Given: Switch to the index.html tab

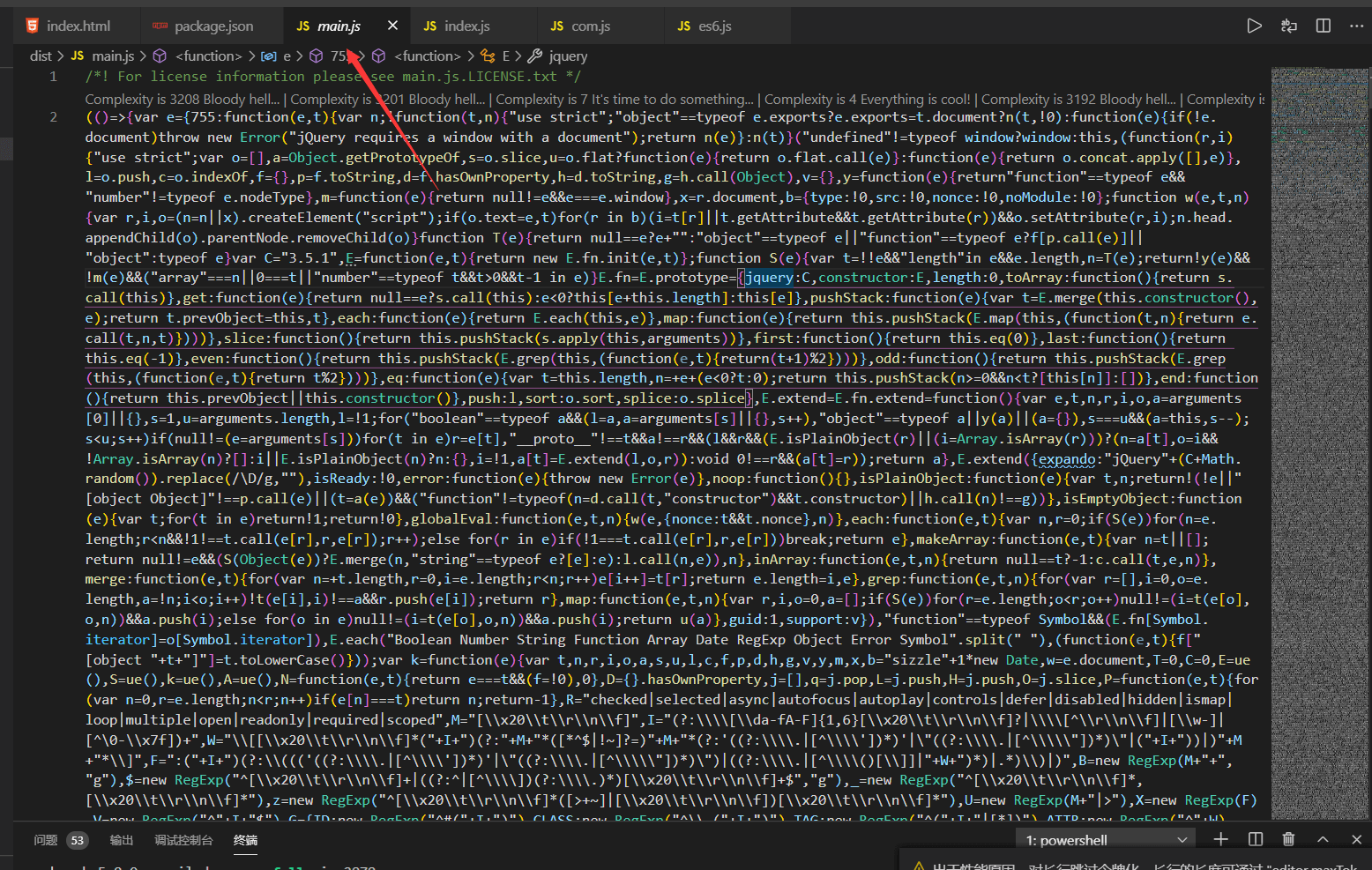Looking at the screenshot, I should 77,26.
